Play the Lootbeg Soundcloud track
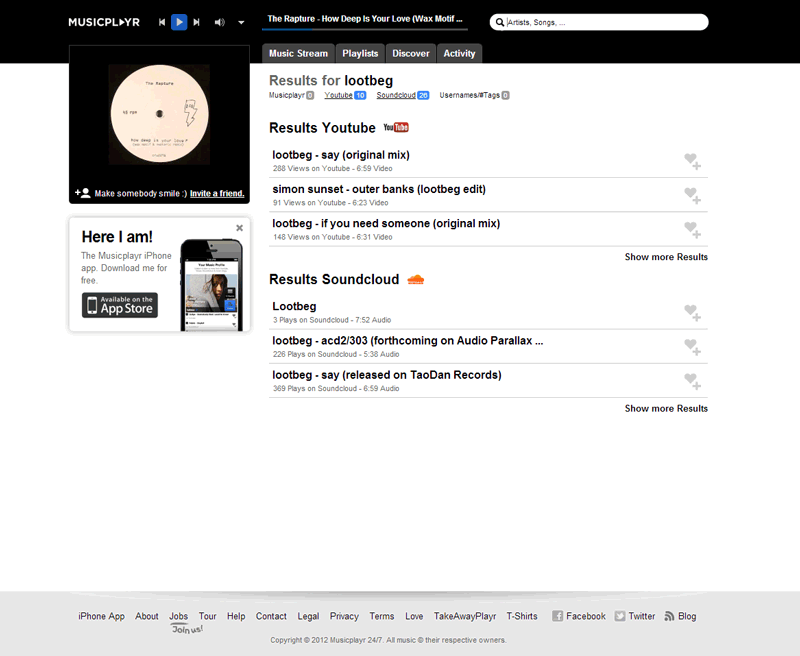 [294, 307]
